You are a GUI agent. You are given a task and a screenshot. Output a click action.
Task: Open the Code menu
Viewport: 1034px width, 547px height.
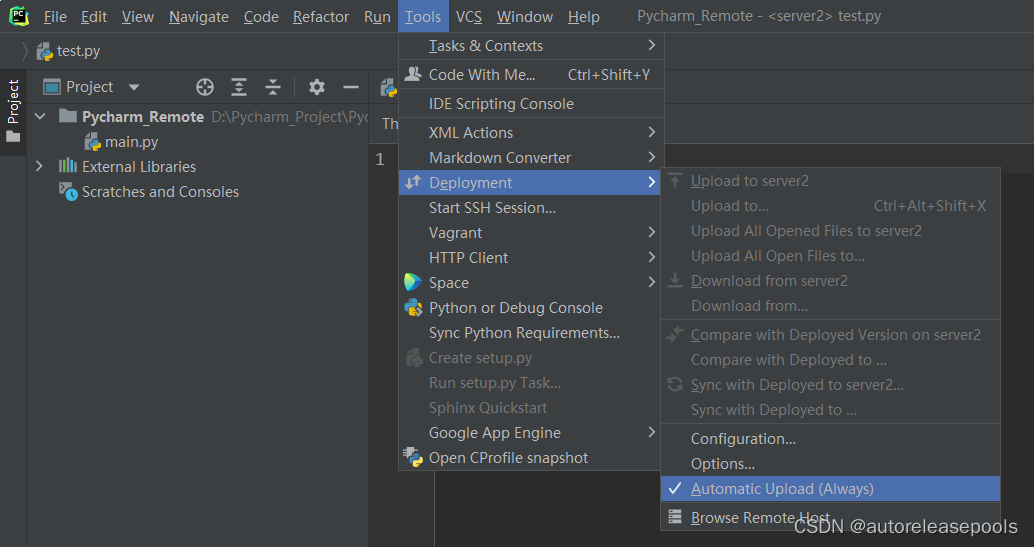tap(261, 16)
